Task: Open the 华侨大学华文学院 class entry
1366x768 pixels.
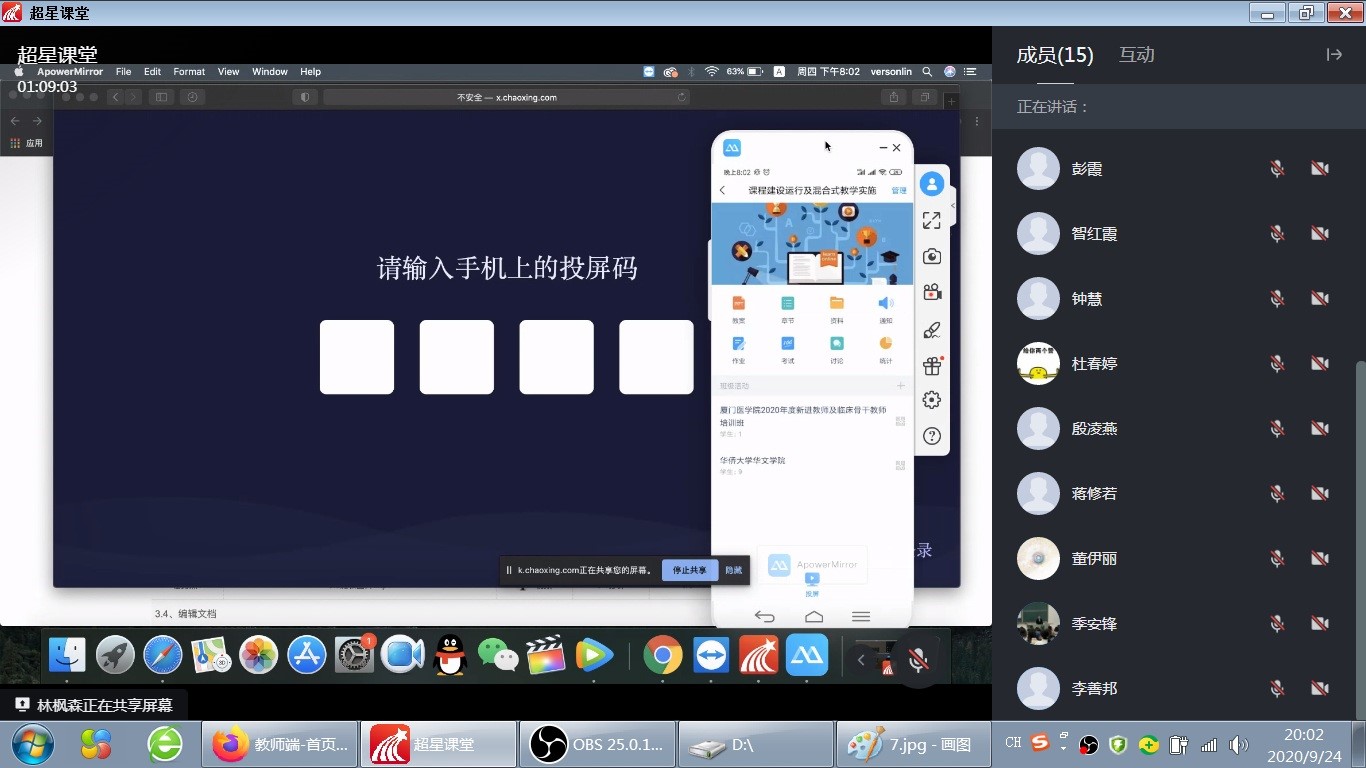Action: [x=753, y=460]
